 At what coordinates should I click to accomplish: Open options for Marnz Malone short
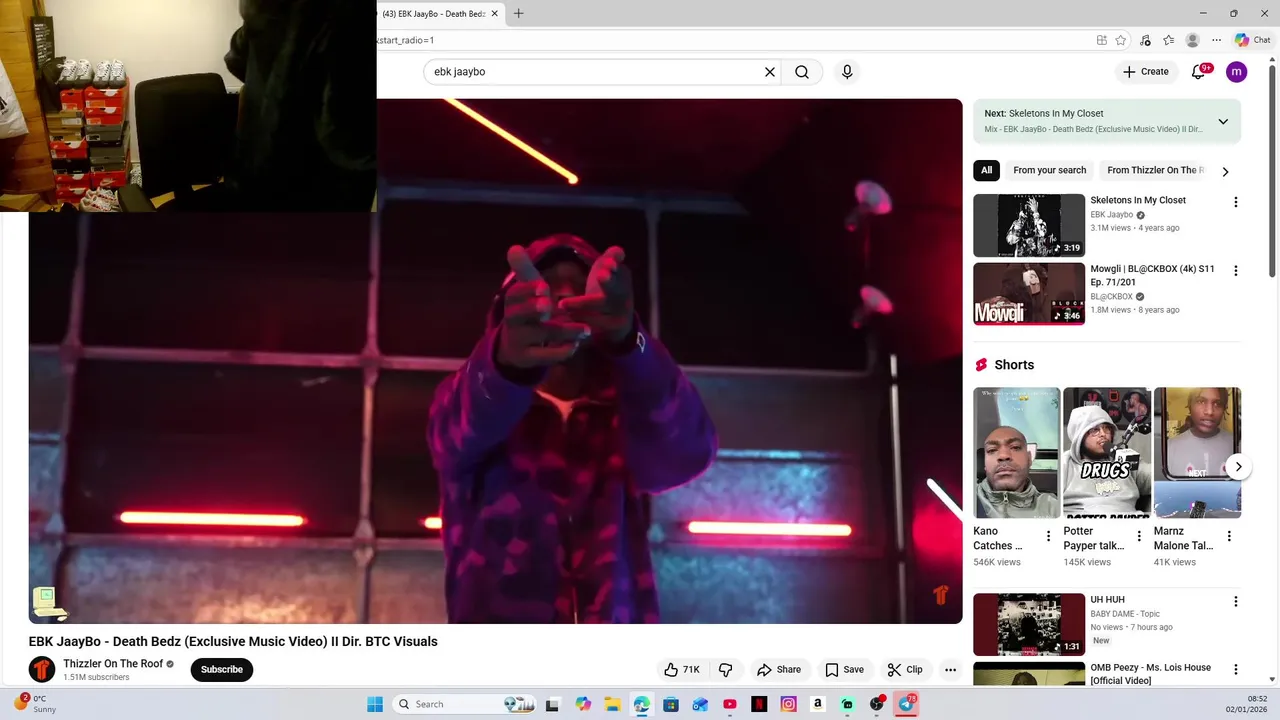pos(1229,537)
